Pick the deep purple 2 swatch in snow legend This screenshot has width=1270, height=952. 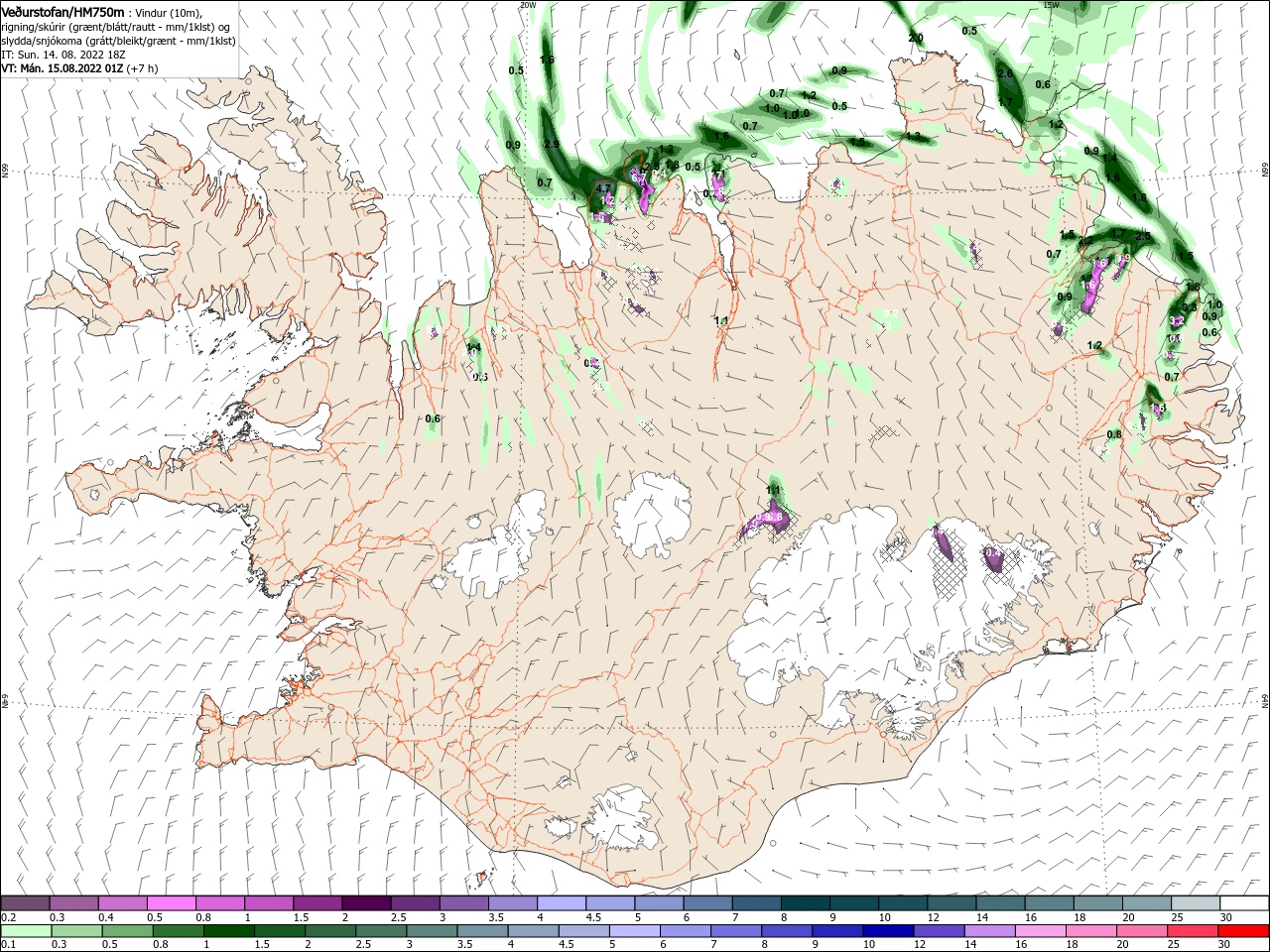[x=367, y=903]
